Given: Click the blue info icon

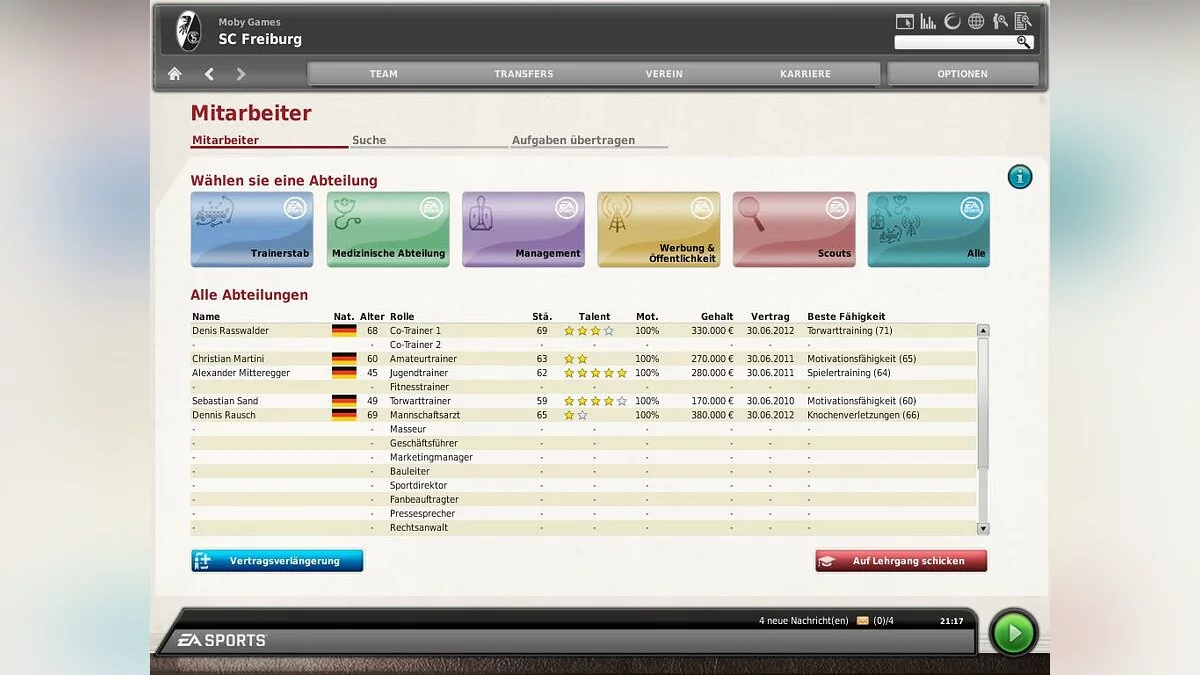Looking at the screenshot, I should 1020,177.
